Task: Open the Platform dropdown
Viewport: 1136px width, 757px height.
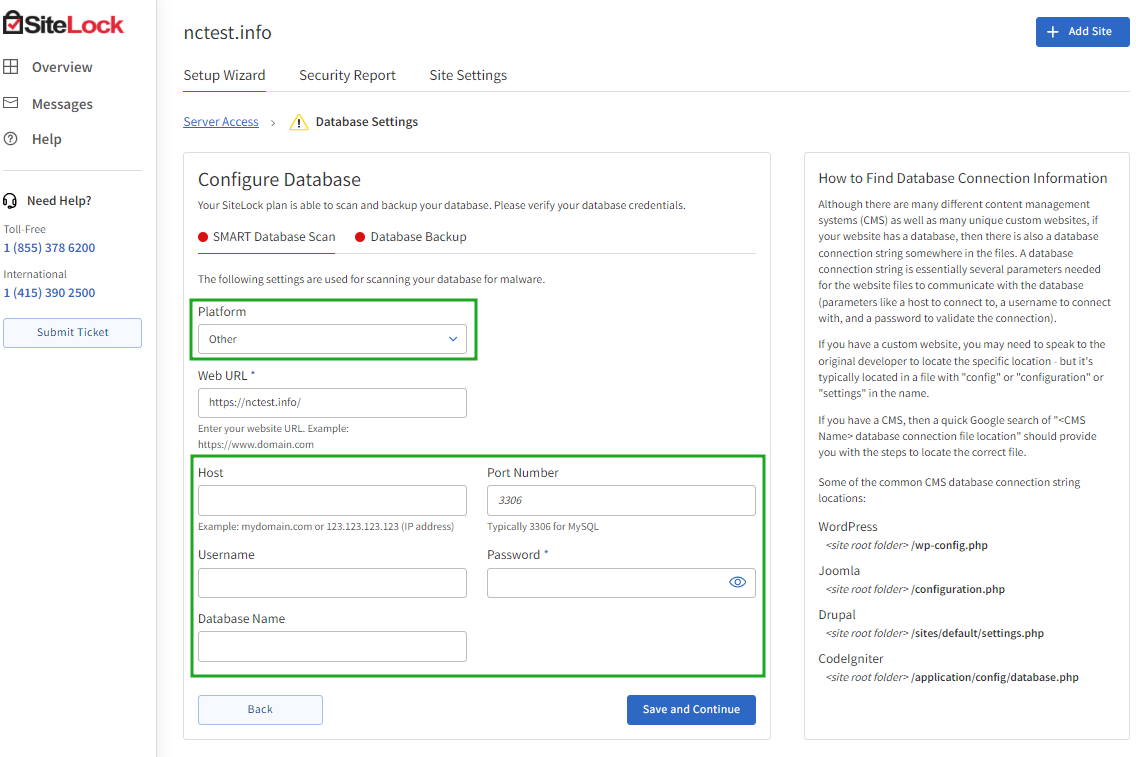Action: [x=332, y=339]
